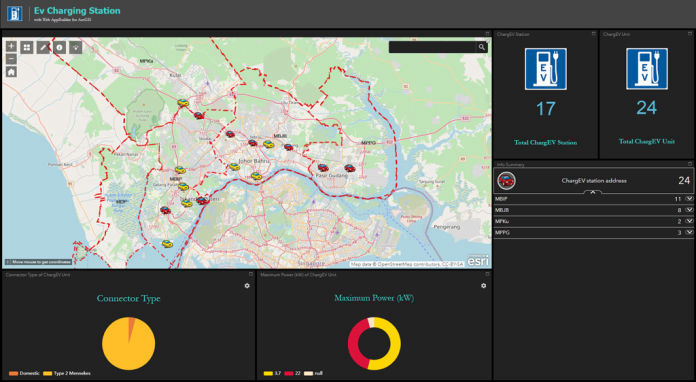Zoom out on the map
The image size is (696, 382).
(x=11, y=59)
